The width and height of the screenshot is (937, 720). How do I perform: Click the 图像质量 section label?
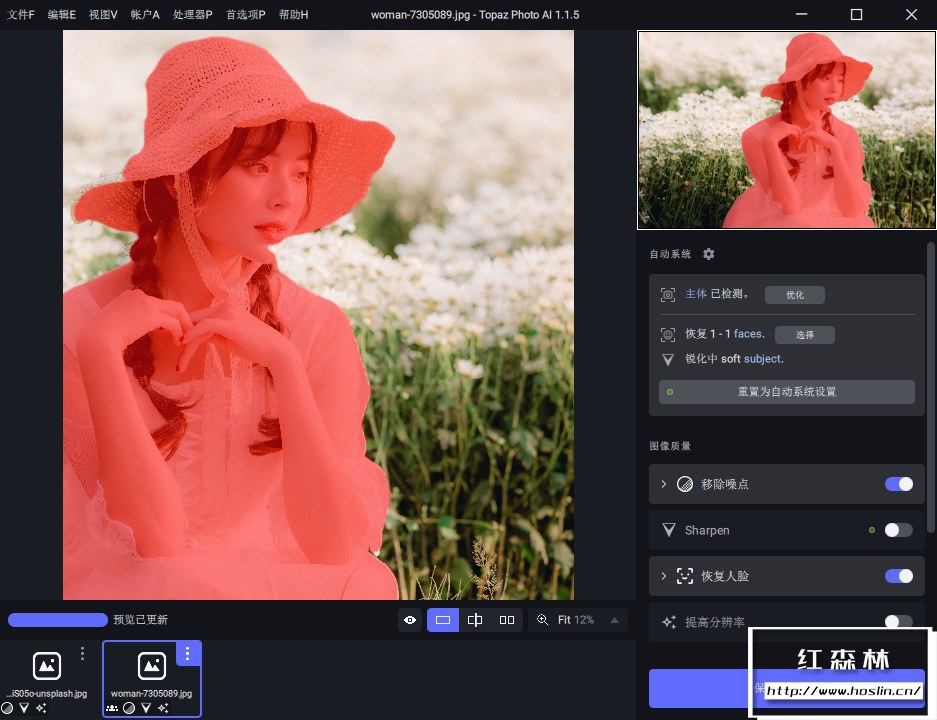(x=670, y=446)
